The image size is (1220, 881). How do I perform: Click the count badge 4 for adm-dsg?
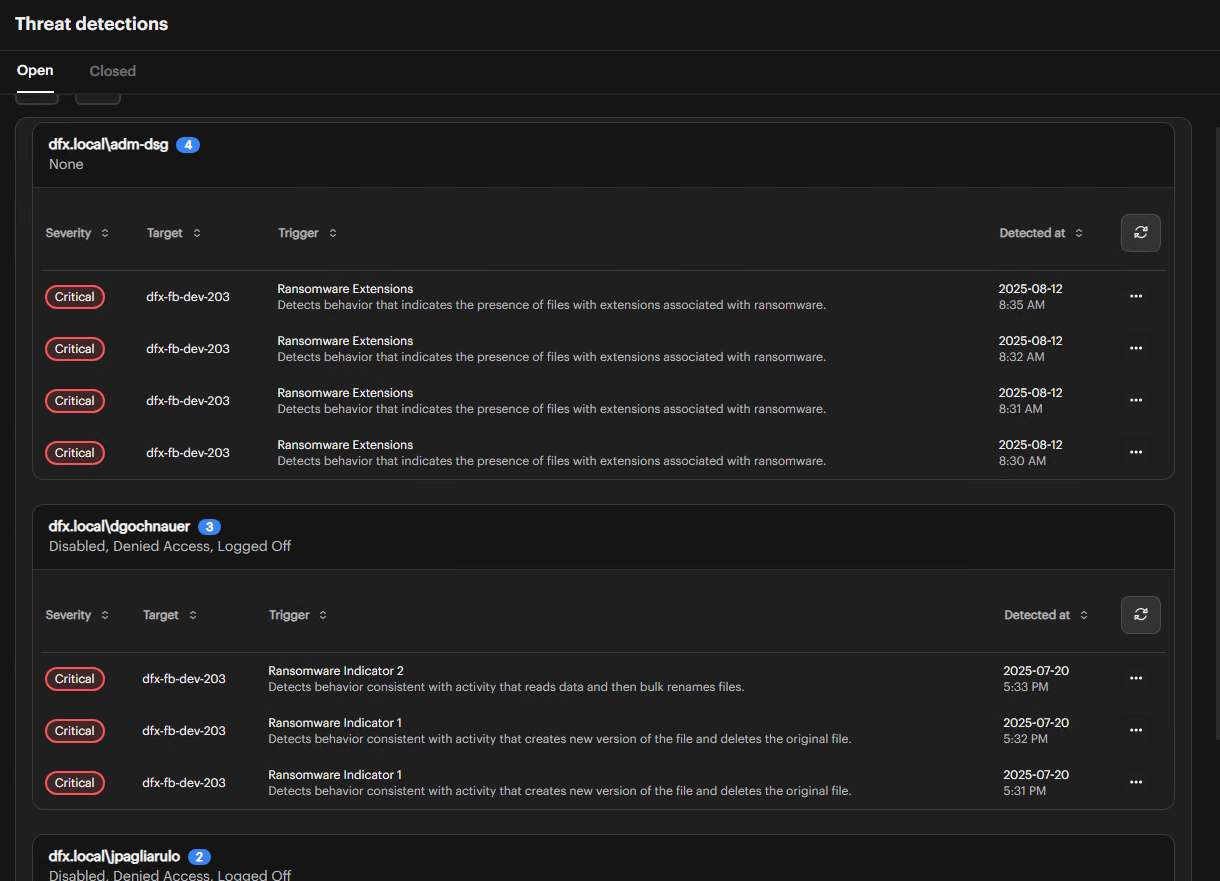pyautogui.click(x=188, y=145)
